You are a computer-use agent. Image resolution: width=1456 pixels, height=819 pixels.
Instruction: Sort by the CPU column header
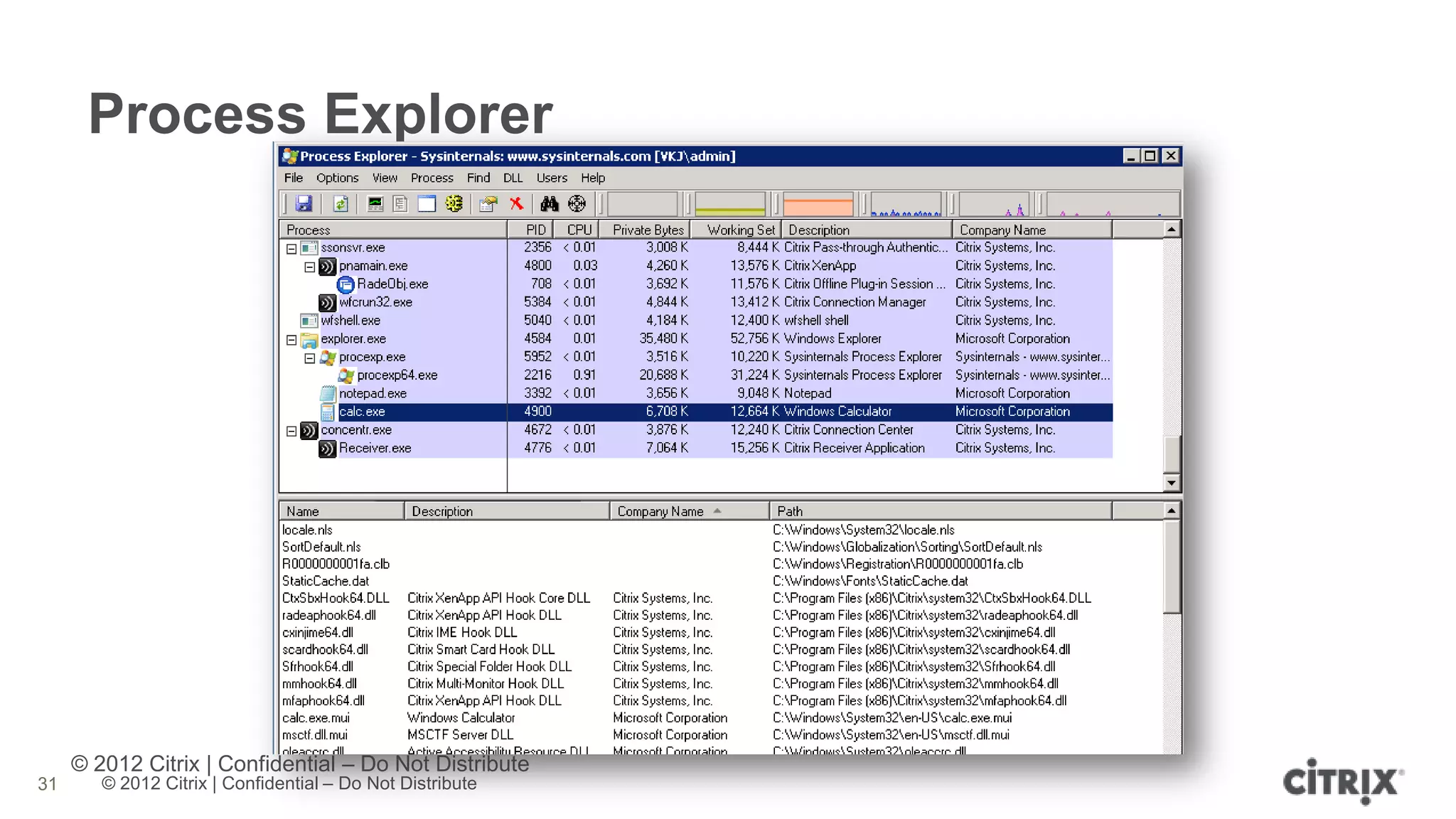[576, 230]
